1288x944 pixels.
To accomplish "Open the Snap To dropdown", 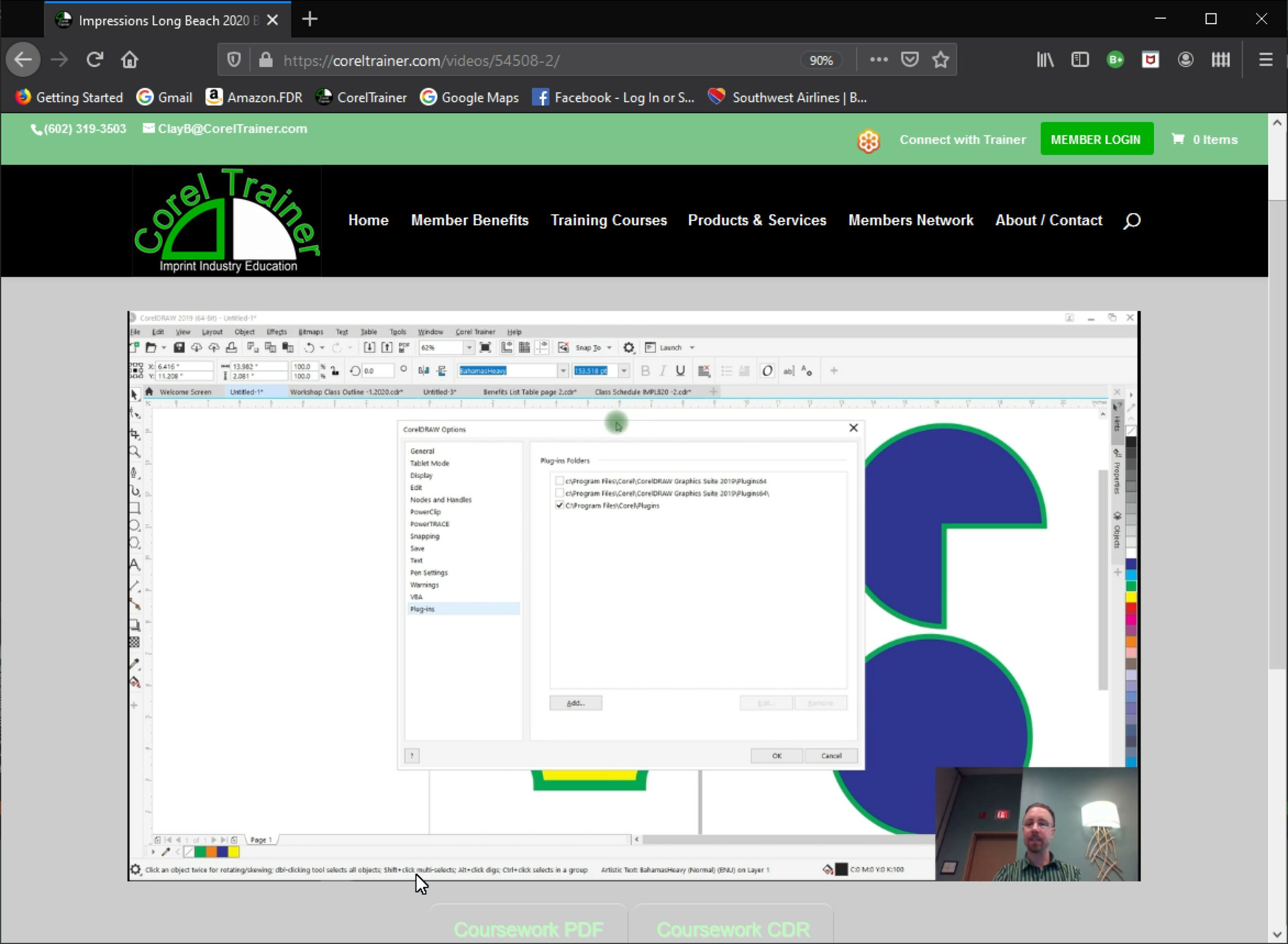I will (609, 347).
